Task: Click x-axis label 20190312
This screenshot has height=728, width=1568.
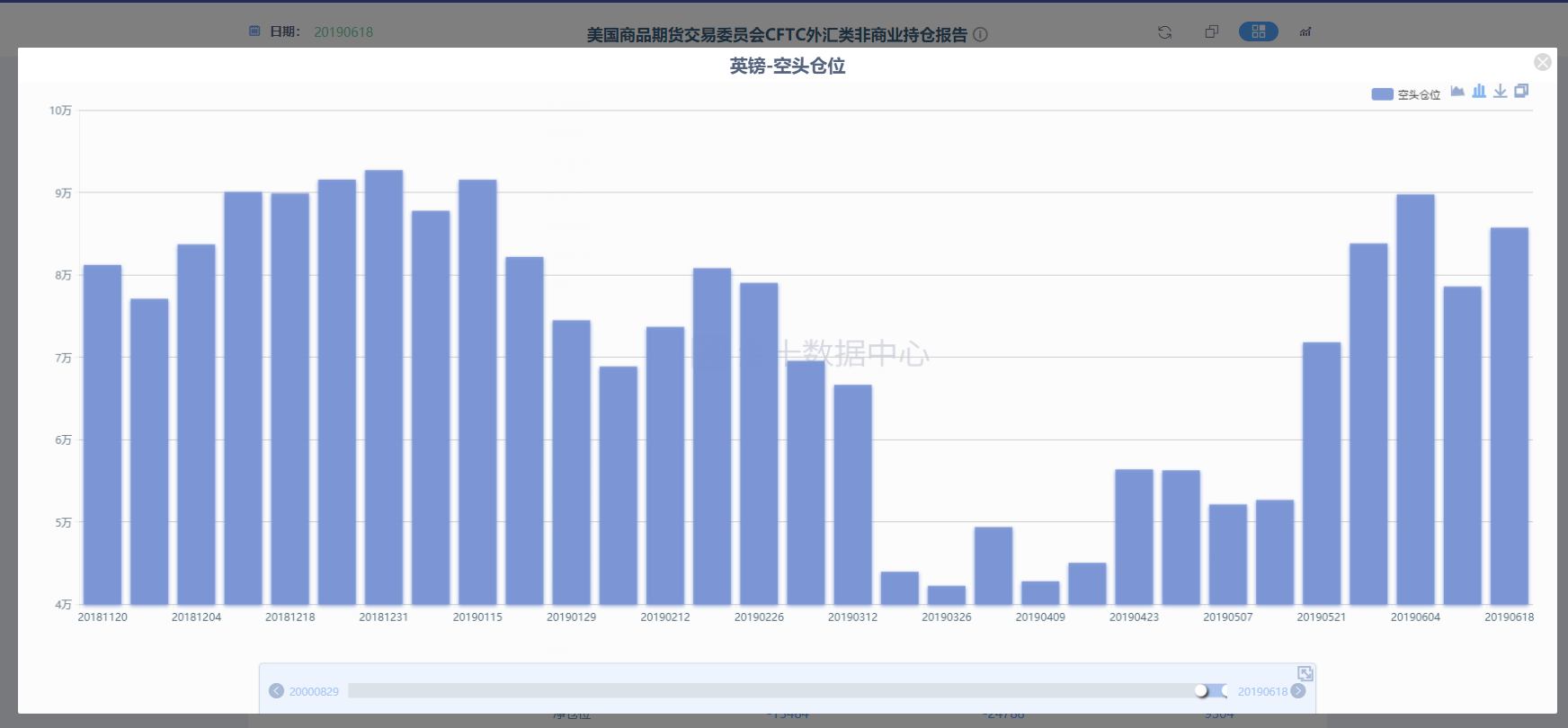Action: point(852,617)
